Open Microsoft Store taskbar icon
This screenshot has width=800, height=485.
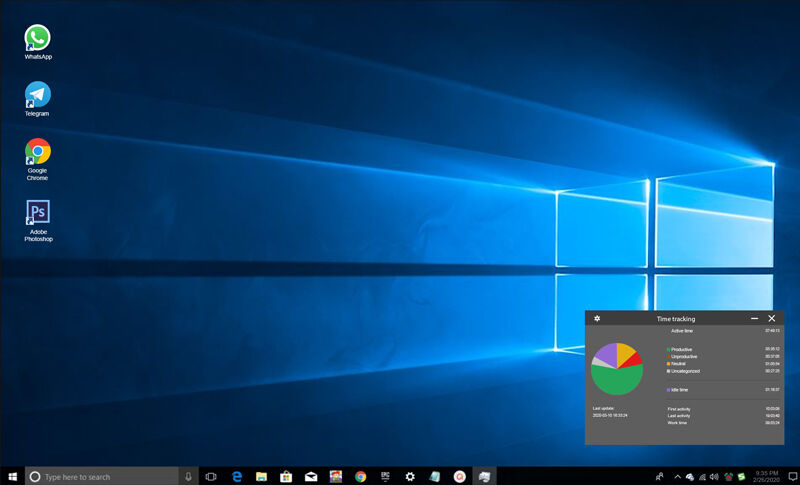pos(286,477)
